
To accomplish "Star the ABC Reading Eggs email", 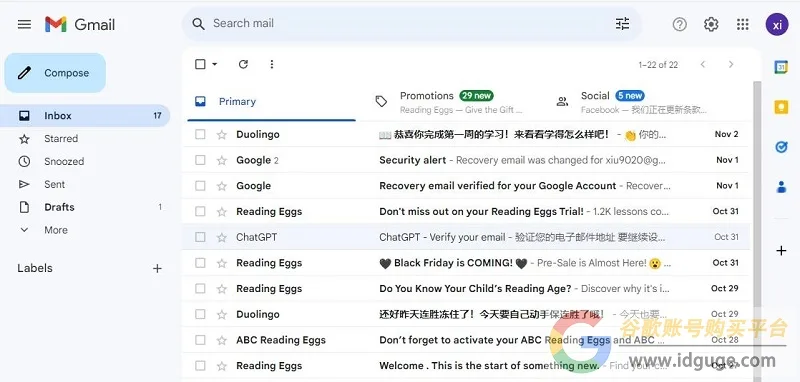I will pyautogui.click(x=221, y=340).
